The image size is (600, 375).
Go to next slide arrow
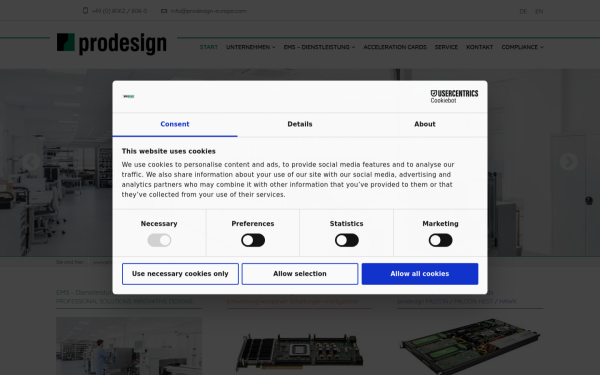coord(568,161)
